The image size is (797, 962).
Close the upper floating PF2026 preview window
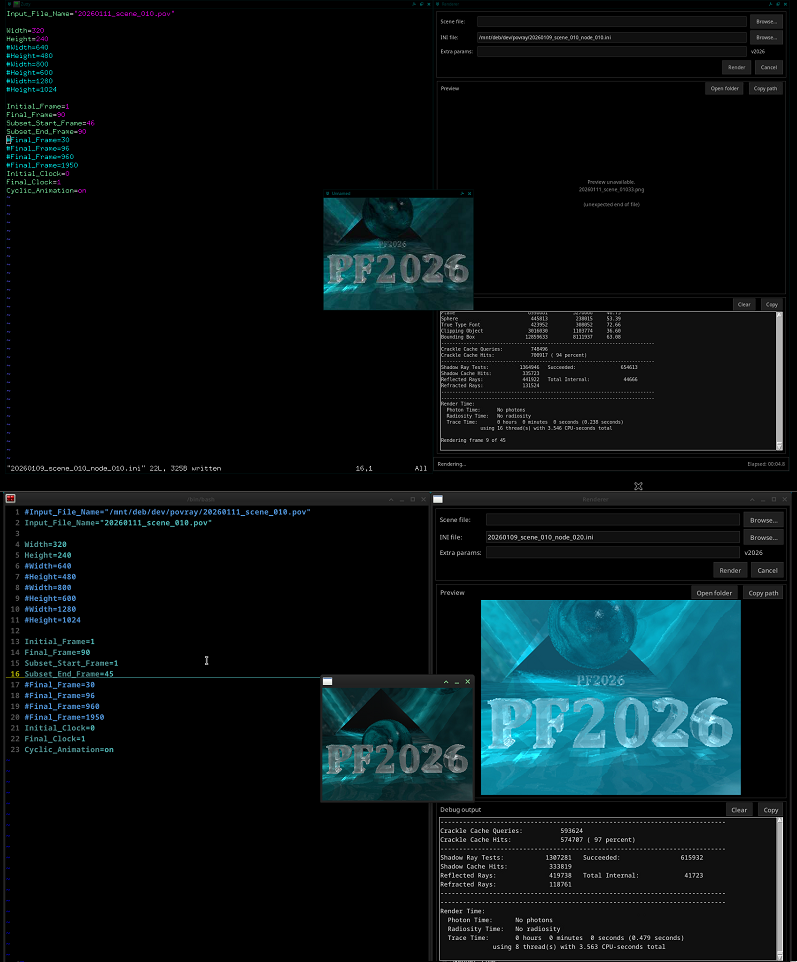click(469, 193)
